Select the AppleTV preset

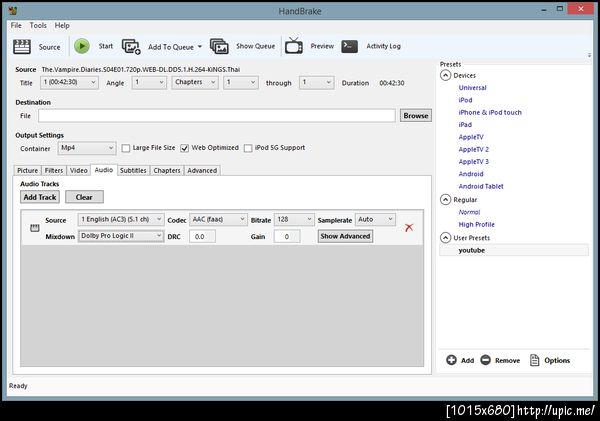click(x=471, y=137)
